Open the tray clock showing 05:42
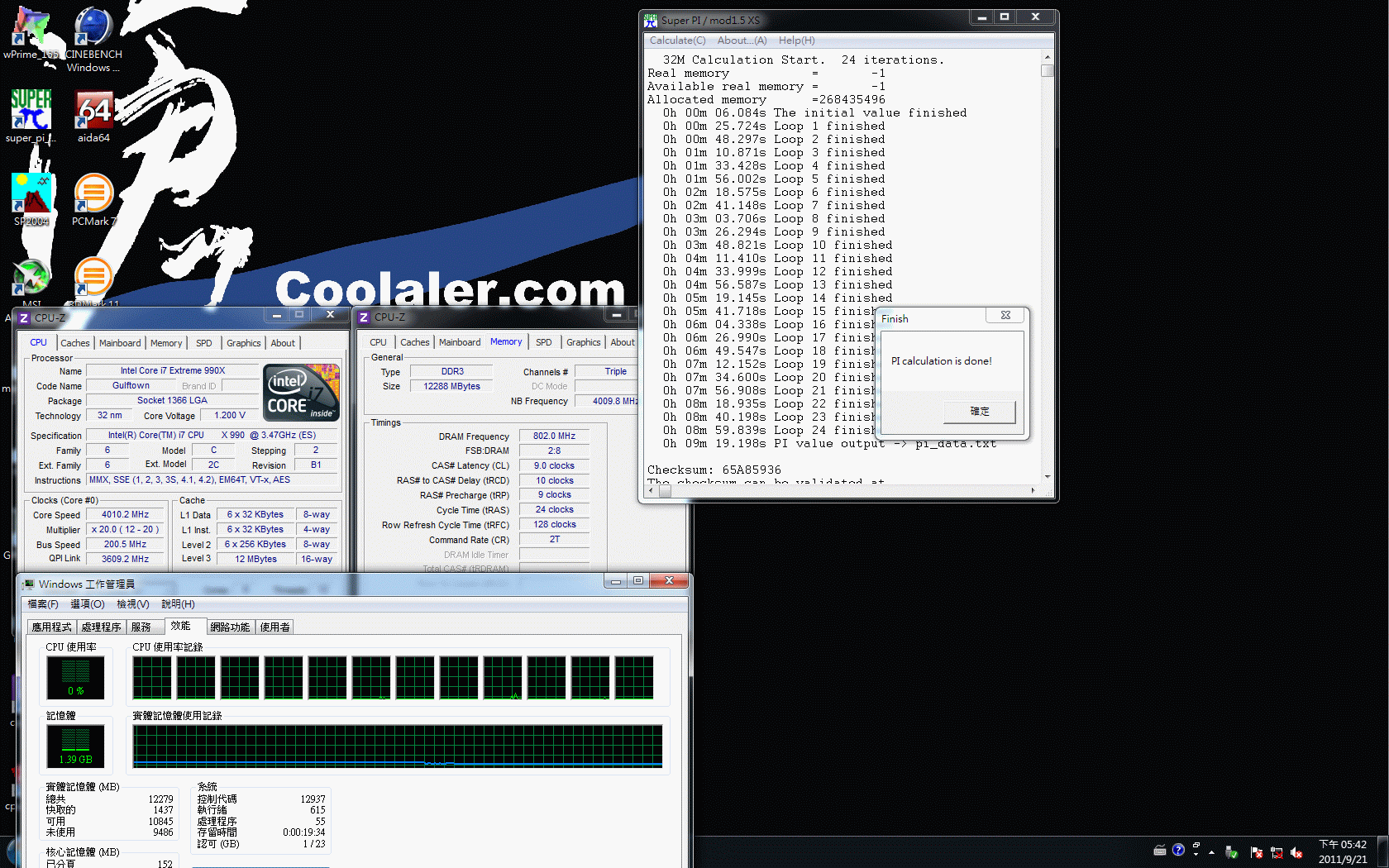Image resolution: width=1389 pixels, height=868 pixels. point(1343,851)
